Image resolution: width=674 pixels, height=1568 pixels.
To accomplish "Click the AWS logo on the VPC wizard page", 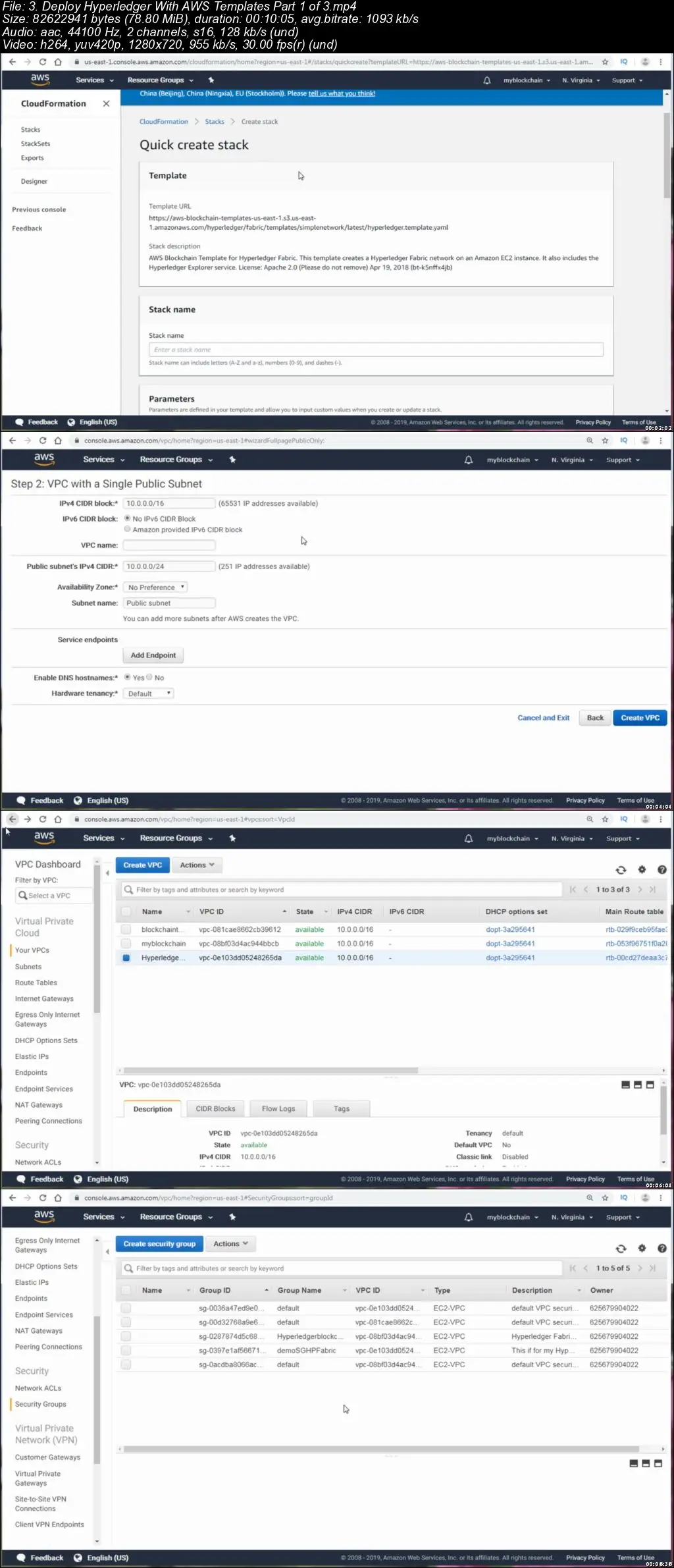I will pyautogui.click(x=44, y=458).
